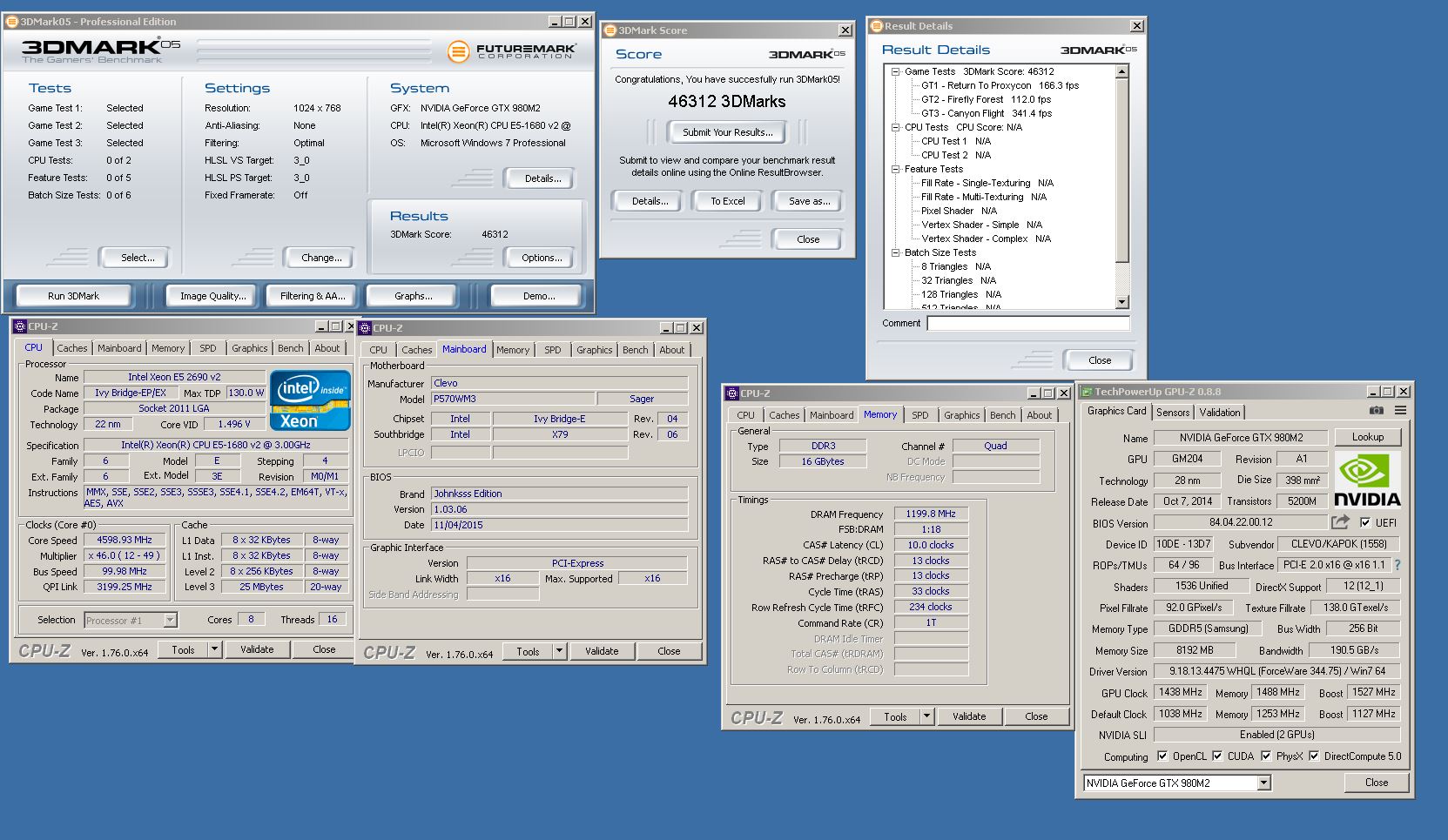Click Validate in CPU-Z Memory window
This screenshot has width=1448, height=840.
969,716
